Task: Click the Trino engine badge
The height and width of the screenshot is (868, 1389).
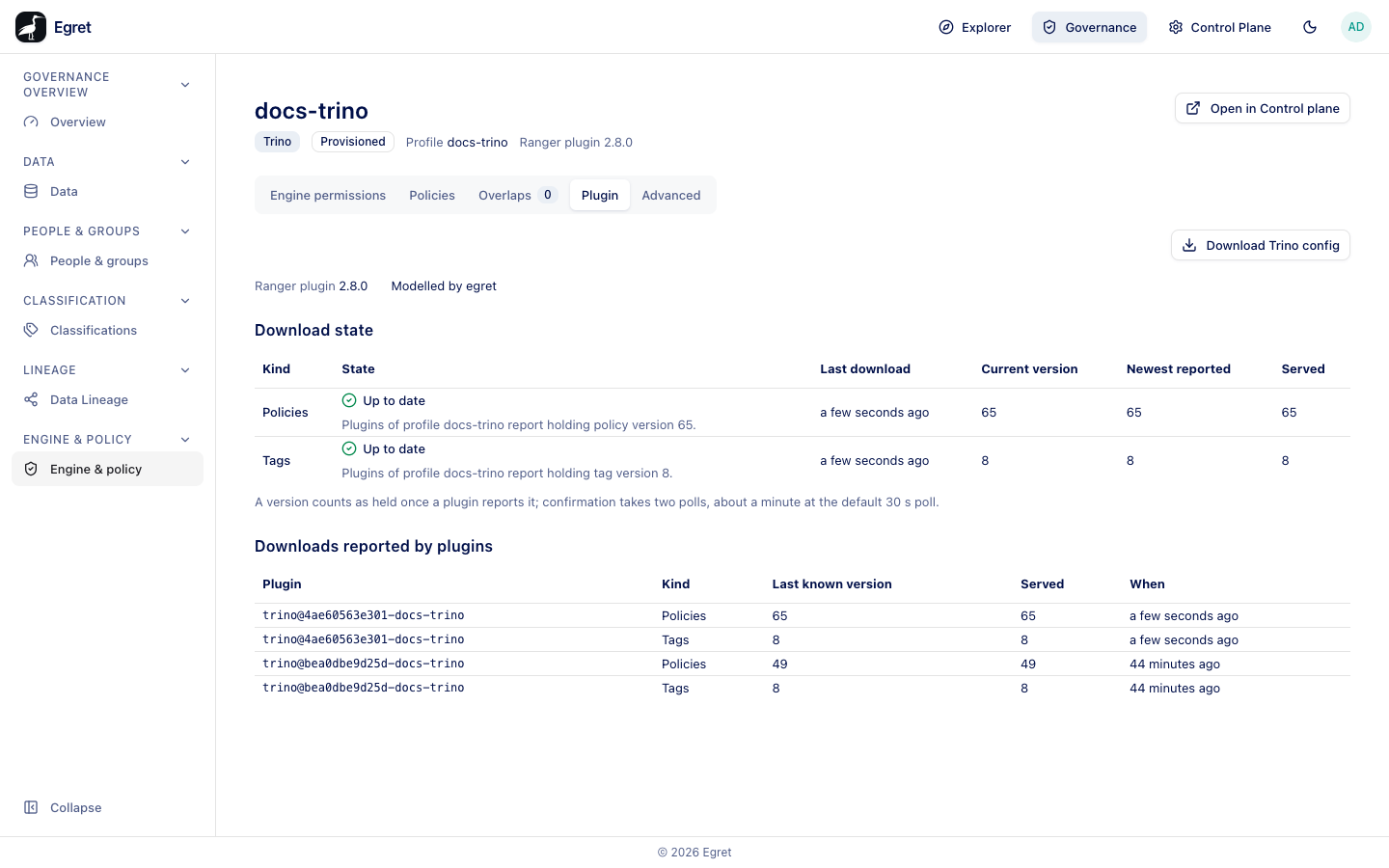Action: pos(278,142)
